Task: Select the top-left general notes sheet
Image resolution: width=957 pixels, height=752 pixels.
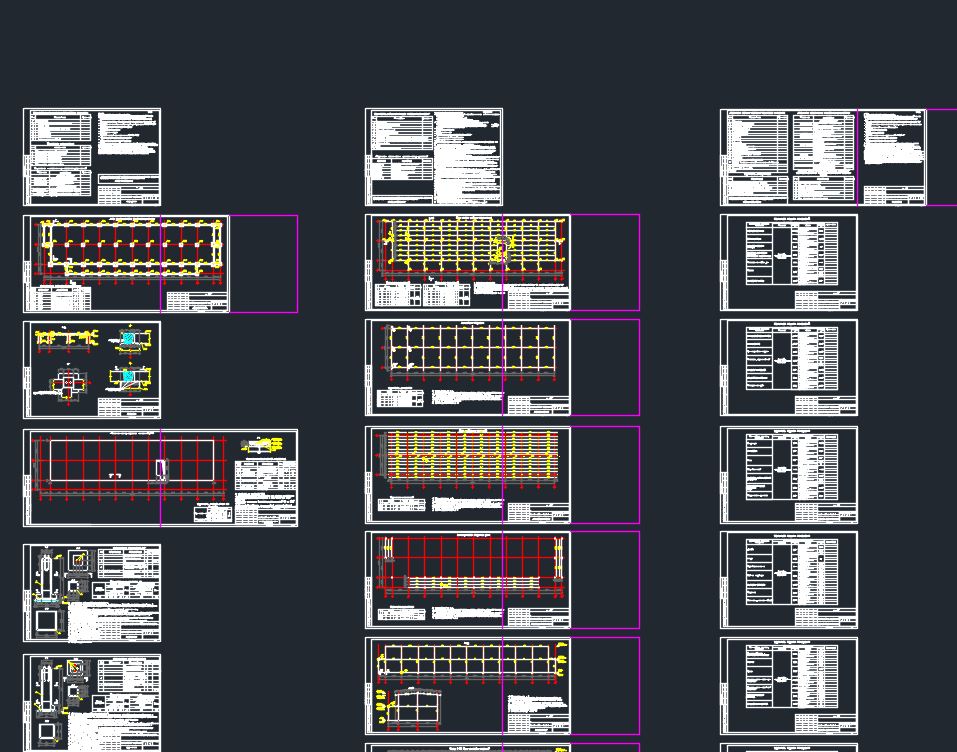Action: point(92,157)
